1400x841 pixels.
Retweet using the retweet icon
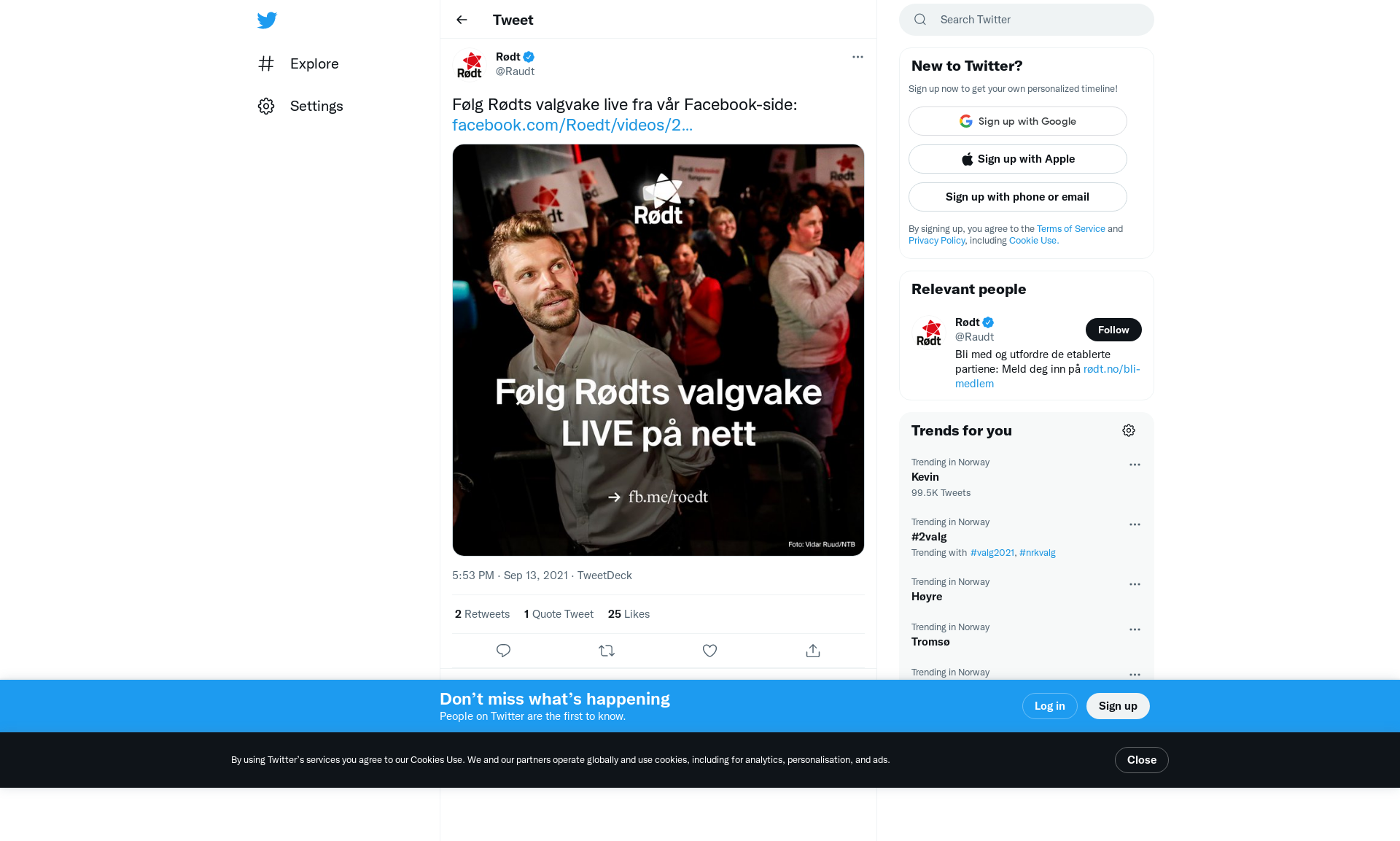point(607,651)
